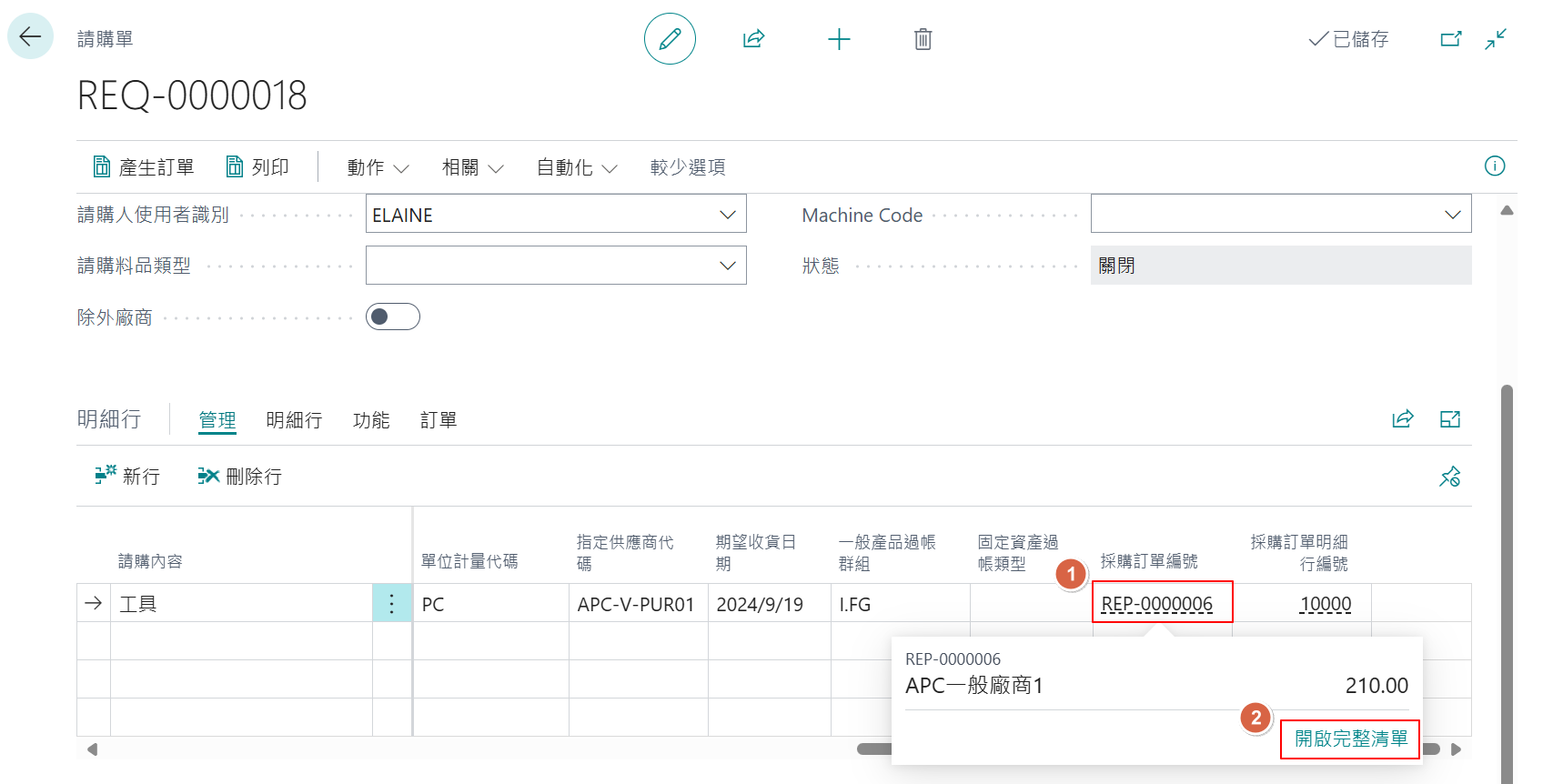Click the pencil edit icon
The width and height of the screenshot is (1553, 784).
pyautogui.click(x=670, y=38)
